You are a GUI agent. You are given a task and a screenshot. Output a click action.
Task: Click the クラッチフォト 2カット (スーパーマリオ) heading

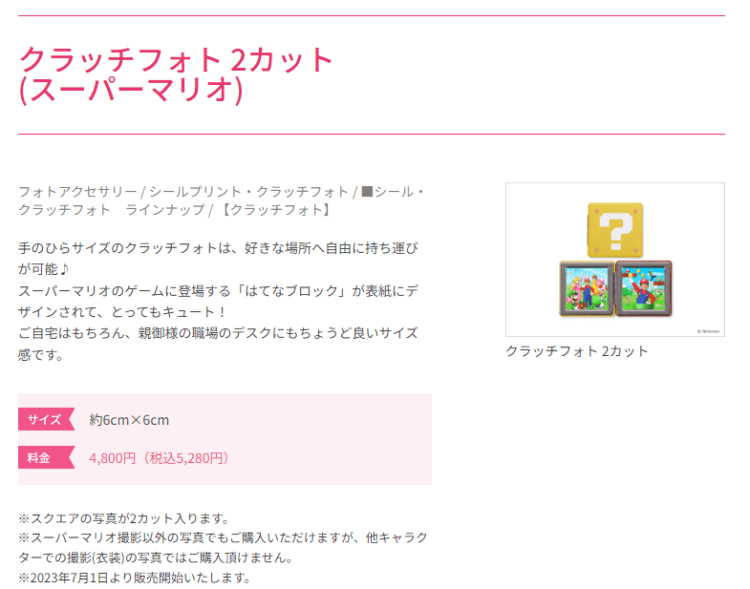tap(176, 75)
